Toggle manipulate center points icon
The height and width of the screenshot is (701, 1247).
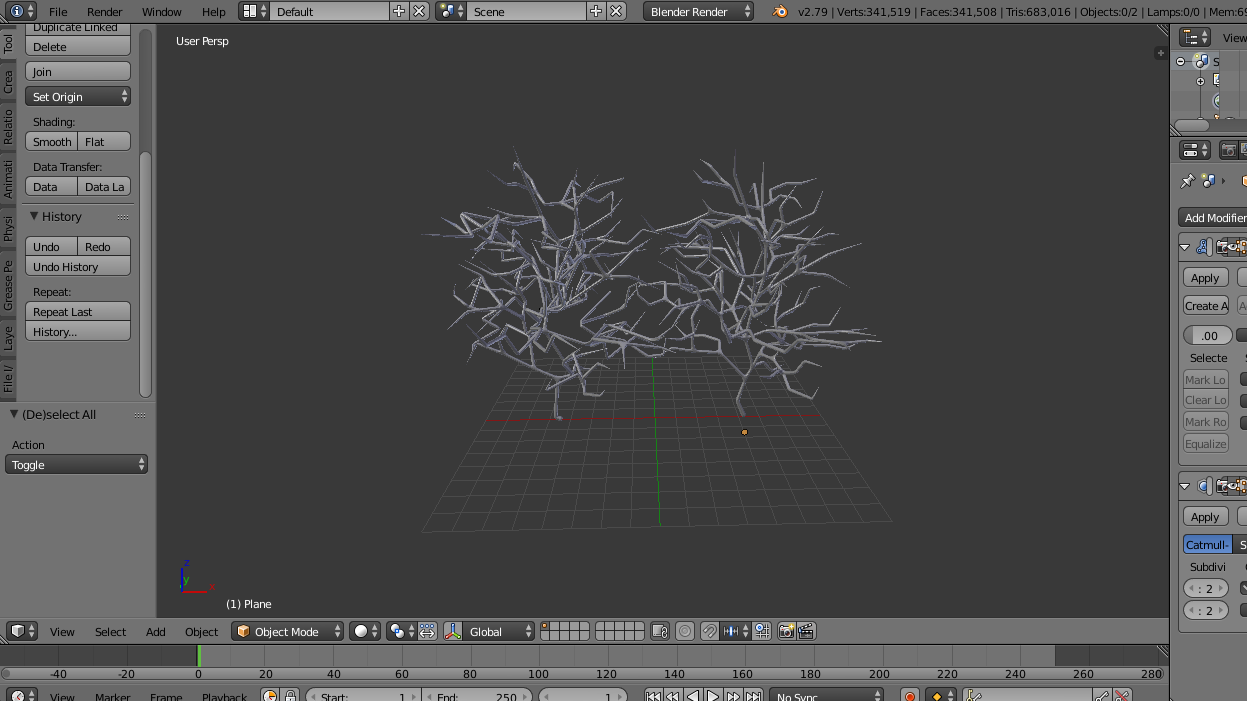pos(427,631)
